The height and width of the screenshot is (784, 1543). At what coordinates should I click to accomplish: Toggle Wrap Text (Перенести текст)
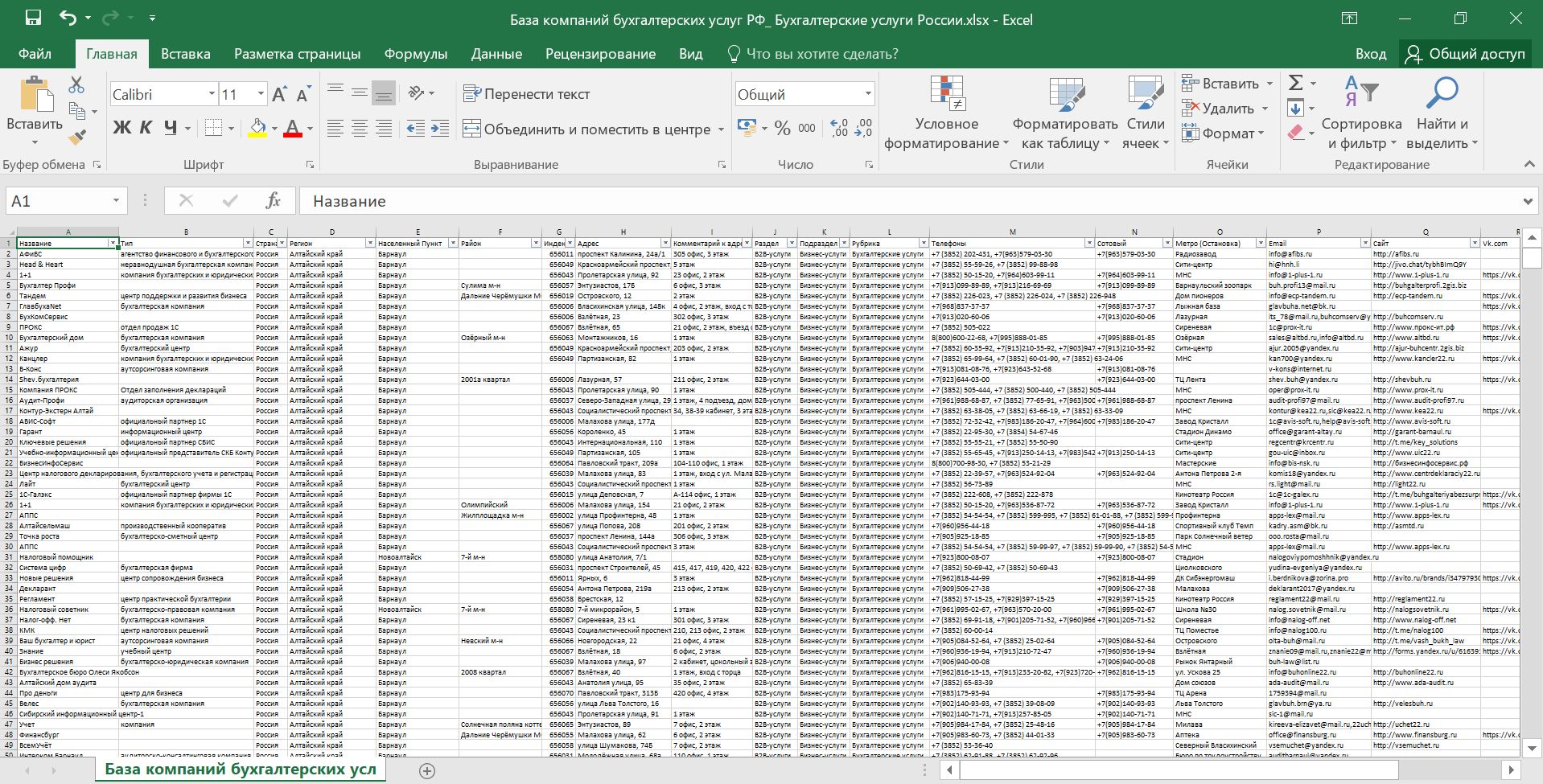coord(527,94)
